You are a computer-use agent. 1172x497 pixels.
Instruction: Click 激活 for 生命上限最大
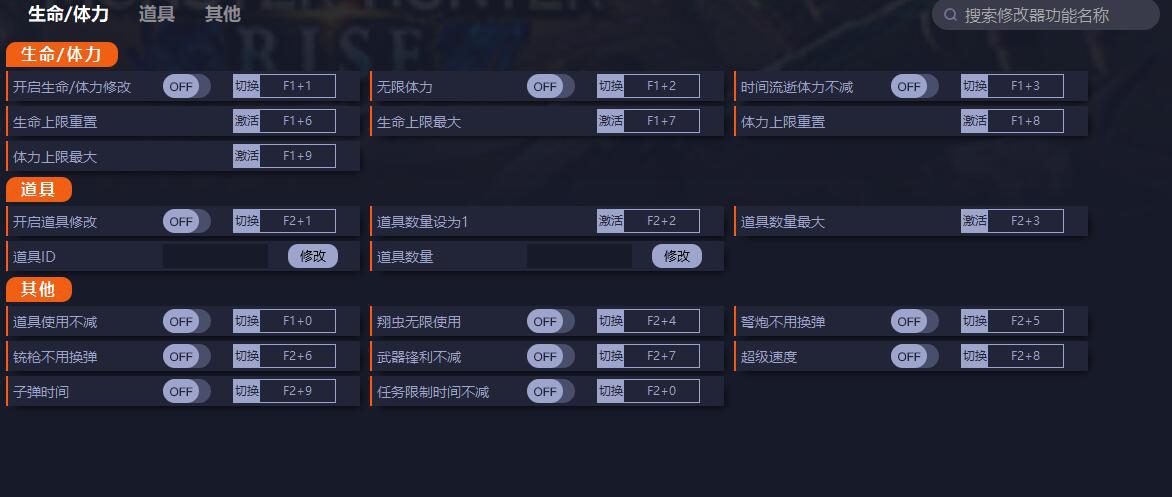coord(610,122)
